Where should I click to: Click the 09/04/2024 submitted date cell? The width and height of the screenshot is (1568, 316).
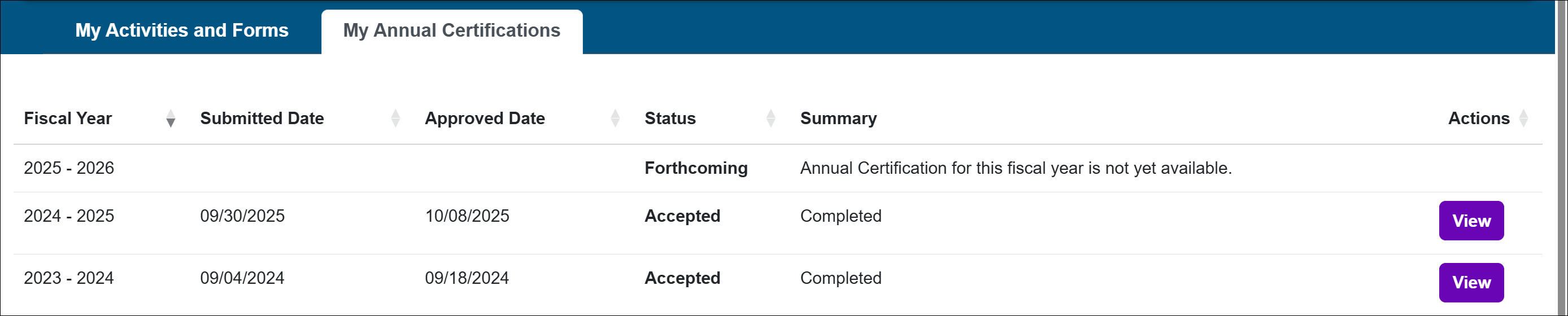point(242,278)
